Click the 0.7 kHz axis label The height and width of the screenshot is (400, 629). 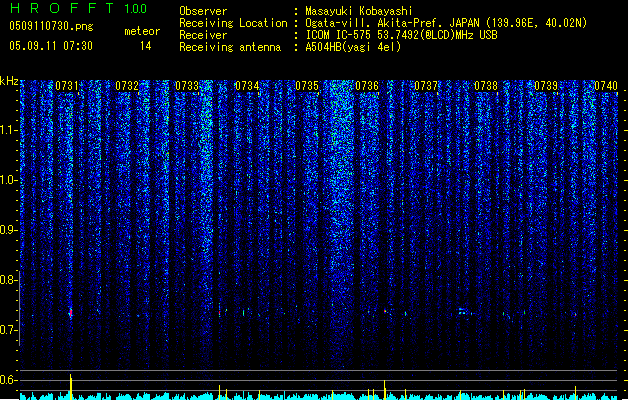(x=7, y=330)
